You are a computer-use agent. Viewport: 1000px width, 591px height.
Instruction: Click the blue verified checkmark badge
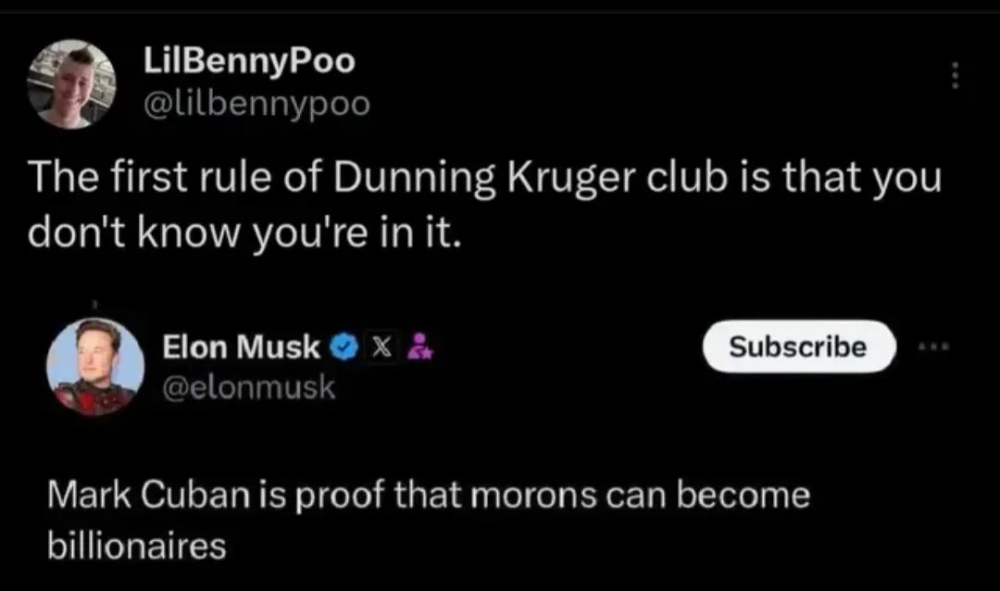point(342,347)
